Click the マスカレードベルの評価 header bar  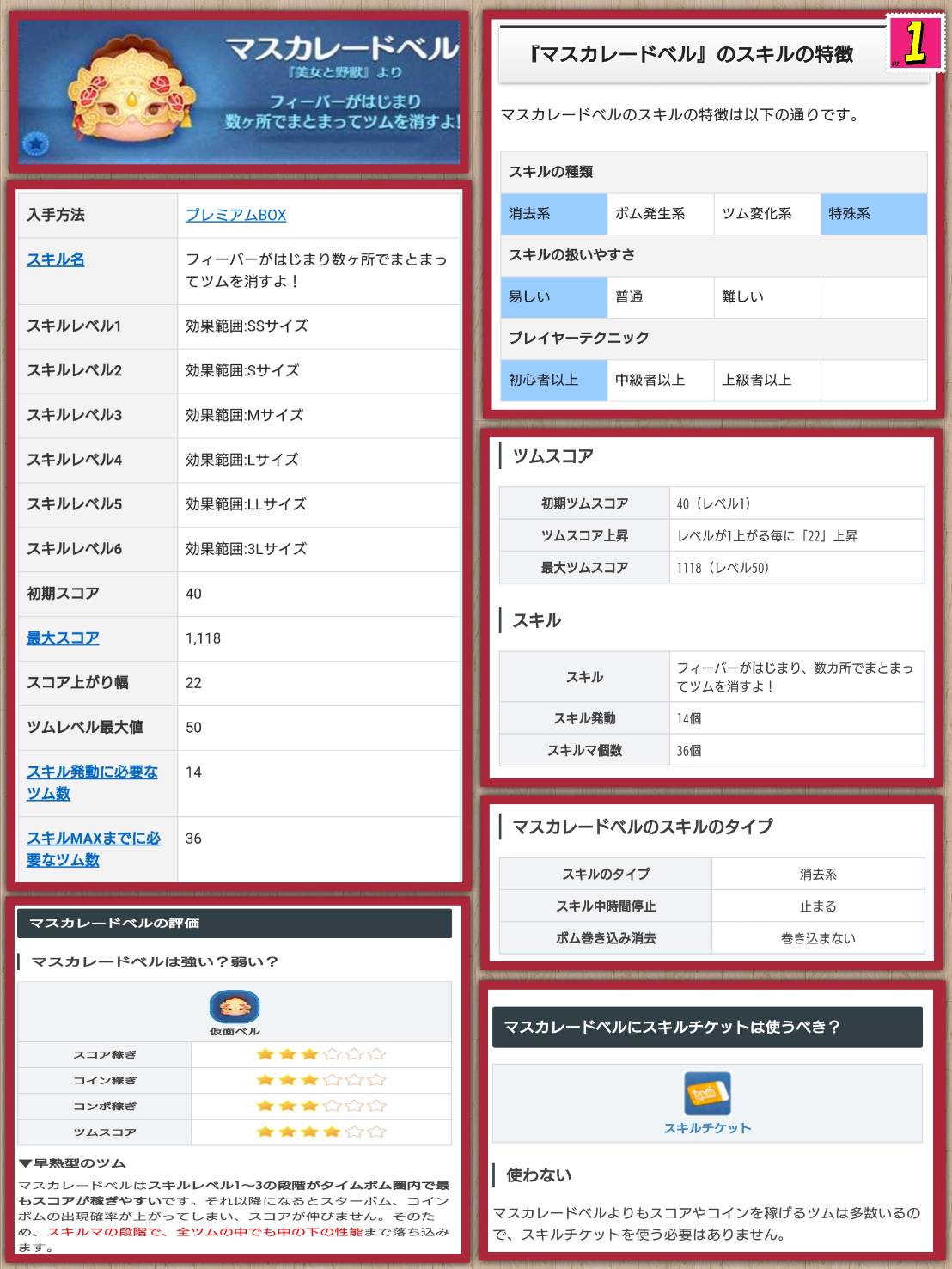coord(235,923)
